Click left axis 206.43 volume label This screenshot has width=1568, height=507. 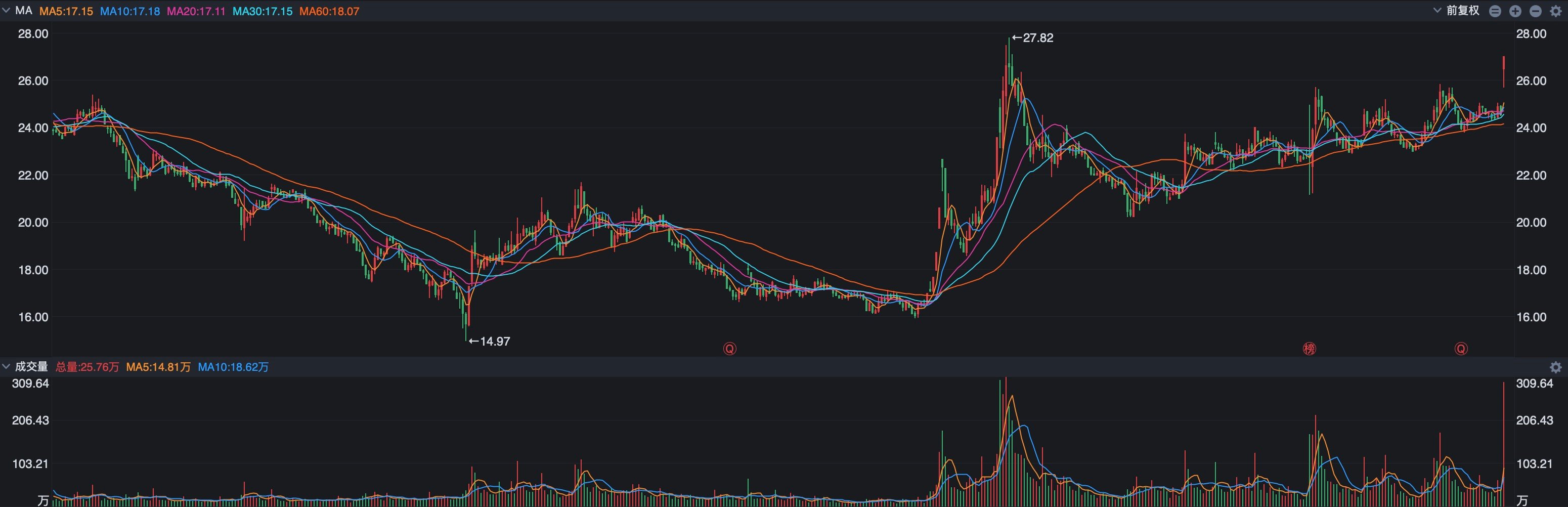[30, 420]
